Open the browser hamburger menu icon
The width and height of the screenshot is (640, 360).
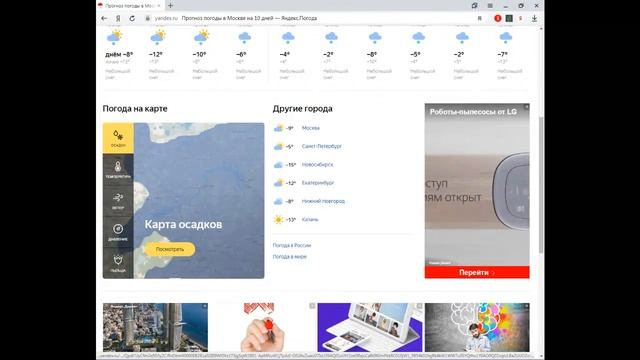[x=490, y=6]
